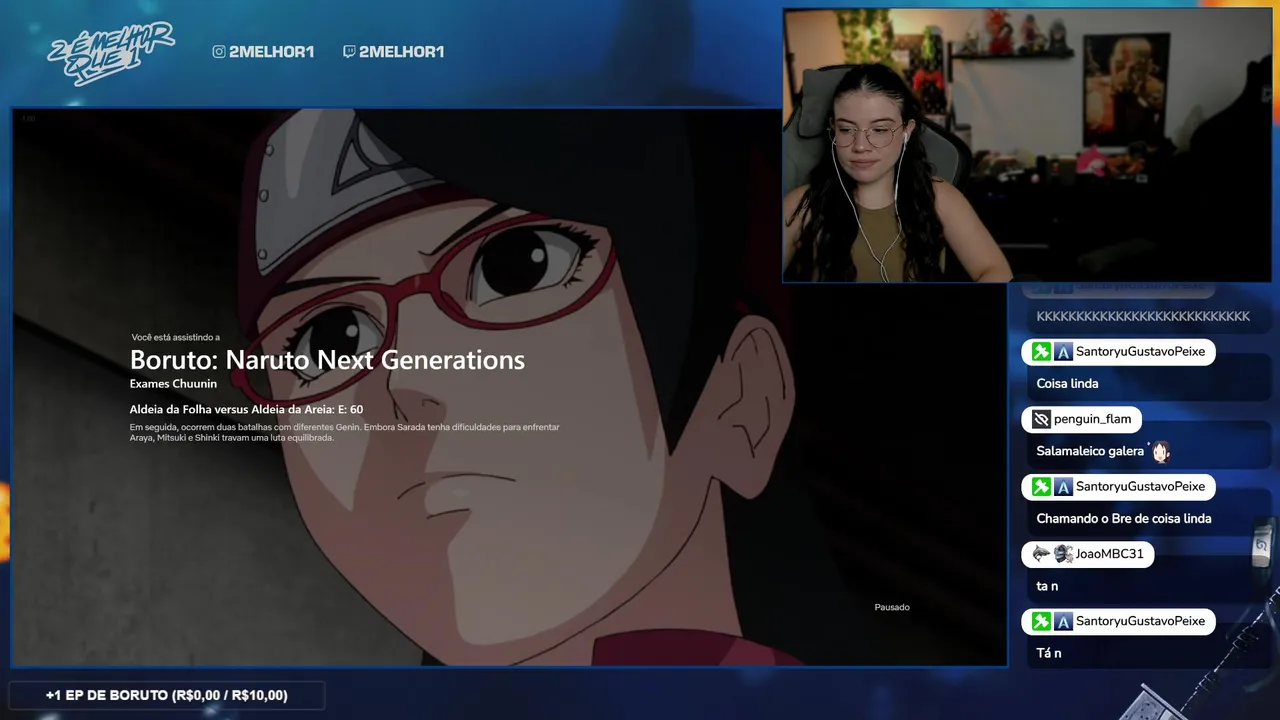The width and height of the screenshot is (1280, 720).
Task: Click crossed-eye badge beside penguin_flam
Action: pyautogui.click(x=1041, y=419)
